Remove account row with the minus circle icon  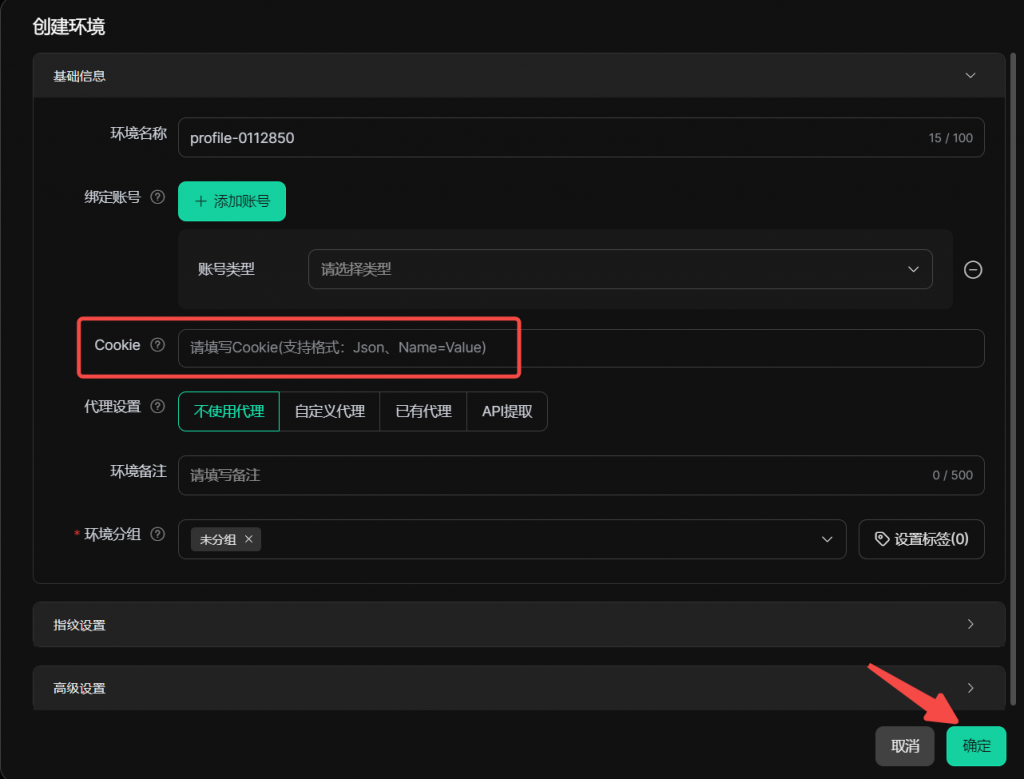coord(972,270)
